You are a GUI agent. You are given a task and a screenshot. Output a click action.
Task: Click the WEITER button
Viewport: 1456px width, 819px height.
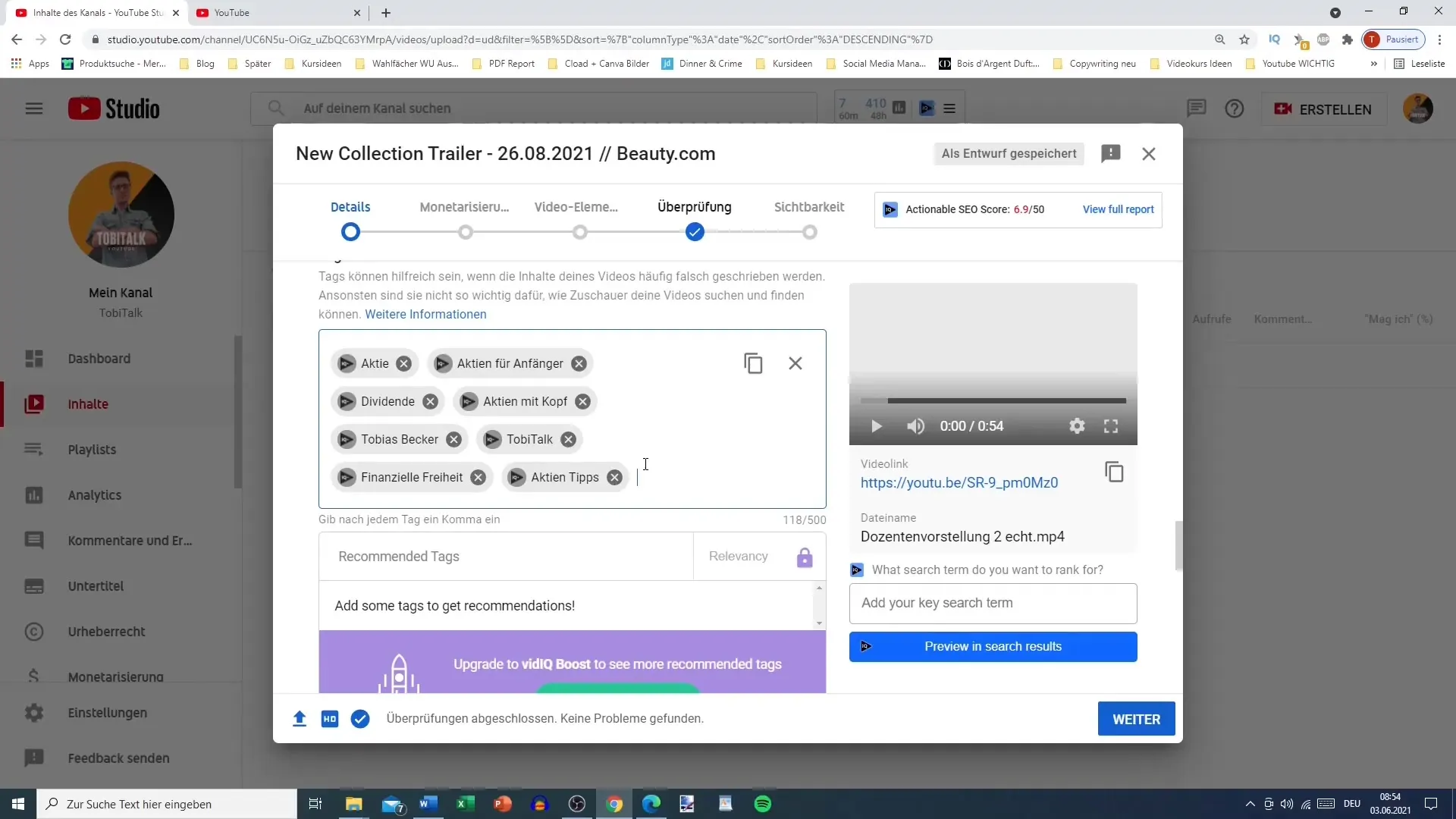click(x=1137, y=719)
